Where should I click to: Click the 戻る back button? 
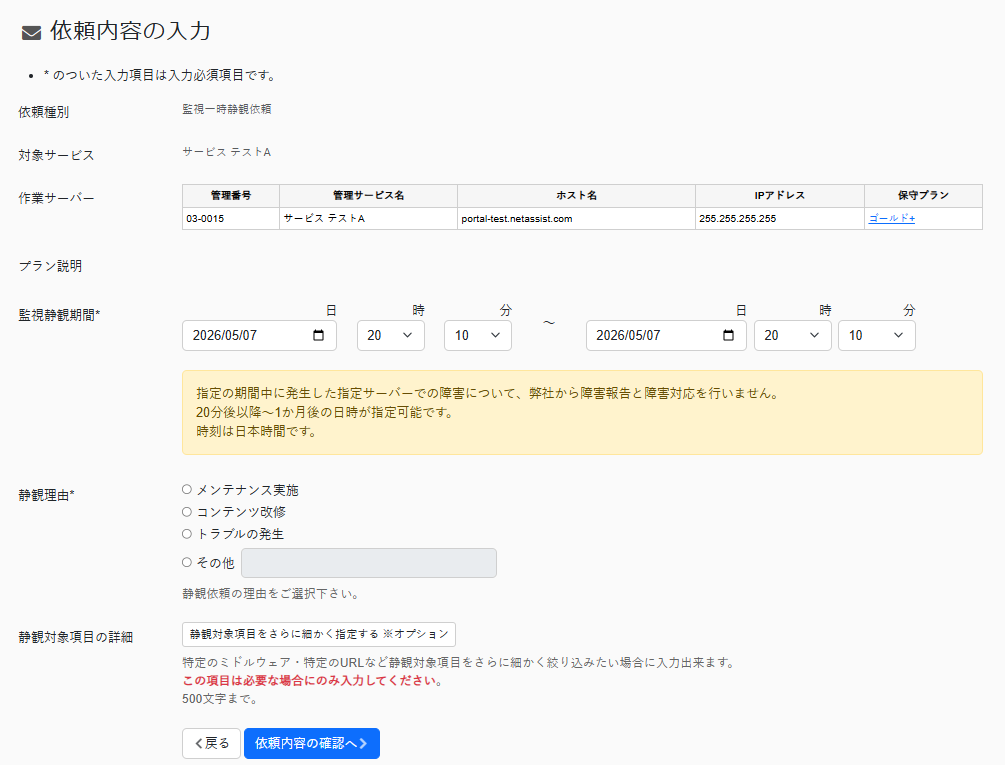211,743
